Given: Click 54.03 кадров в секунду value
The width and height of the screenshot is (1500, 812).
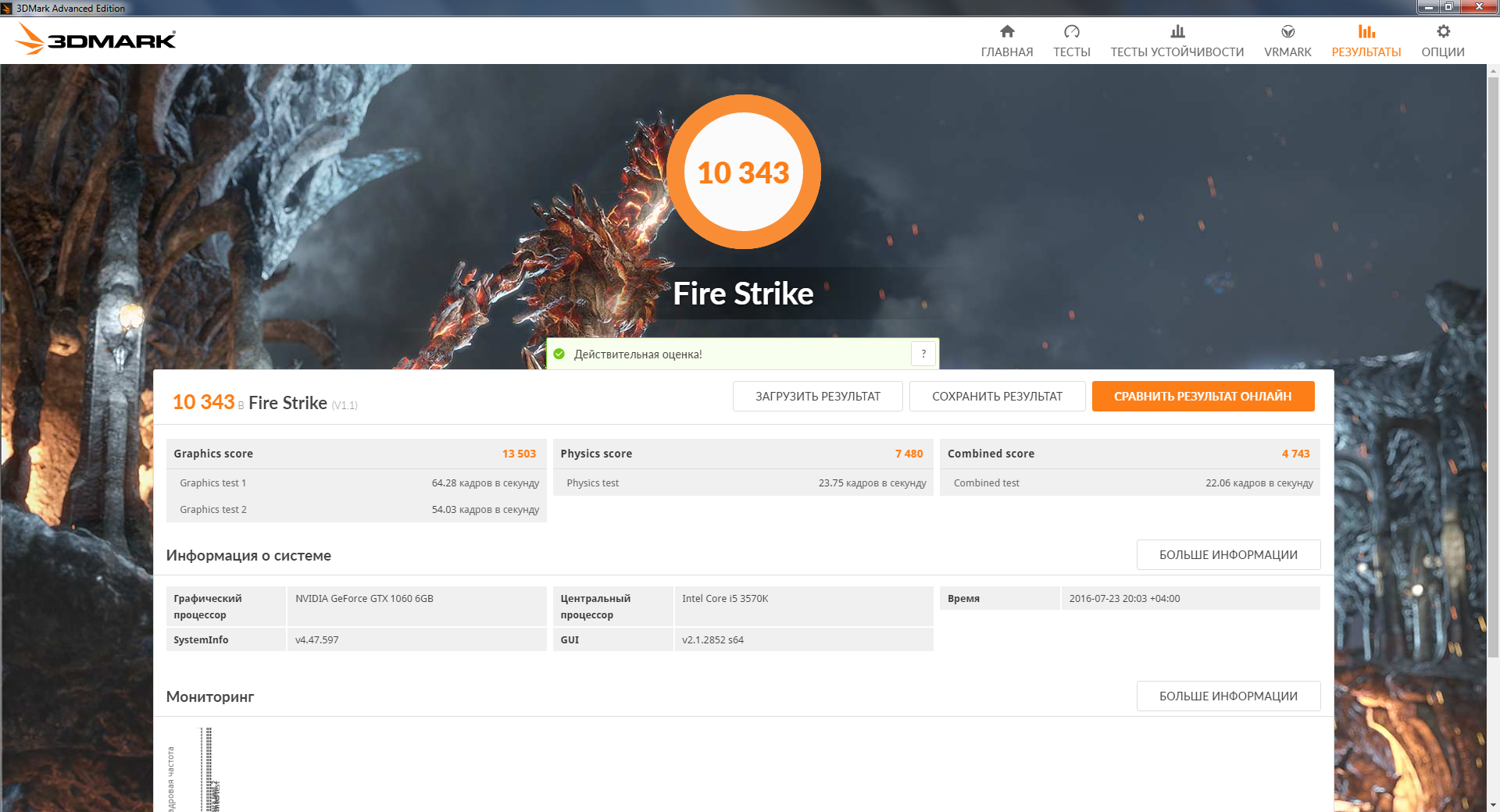Looking at the screenshot, I should [x=485, y=510].
